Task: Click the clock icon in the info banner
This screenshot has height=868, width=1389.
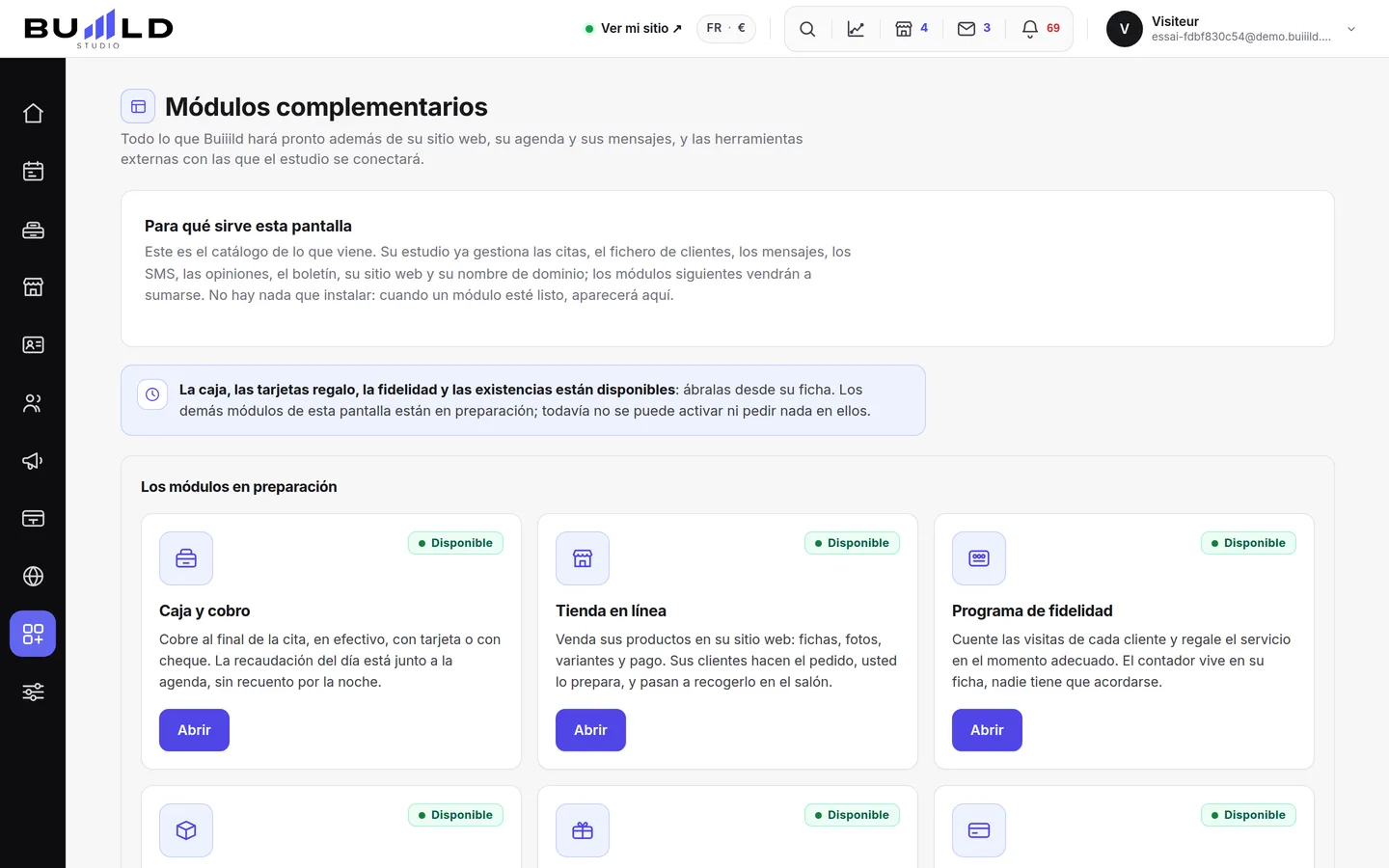Action: pos(152,394)
